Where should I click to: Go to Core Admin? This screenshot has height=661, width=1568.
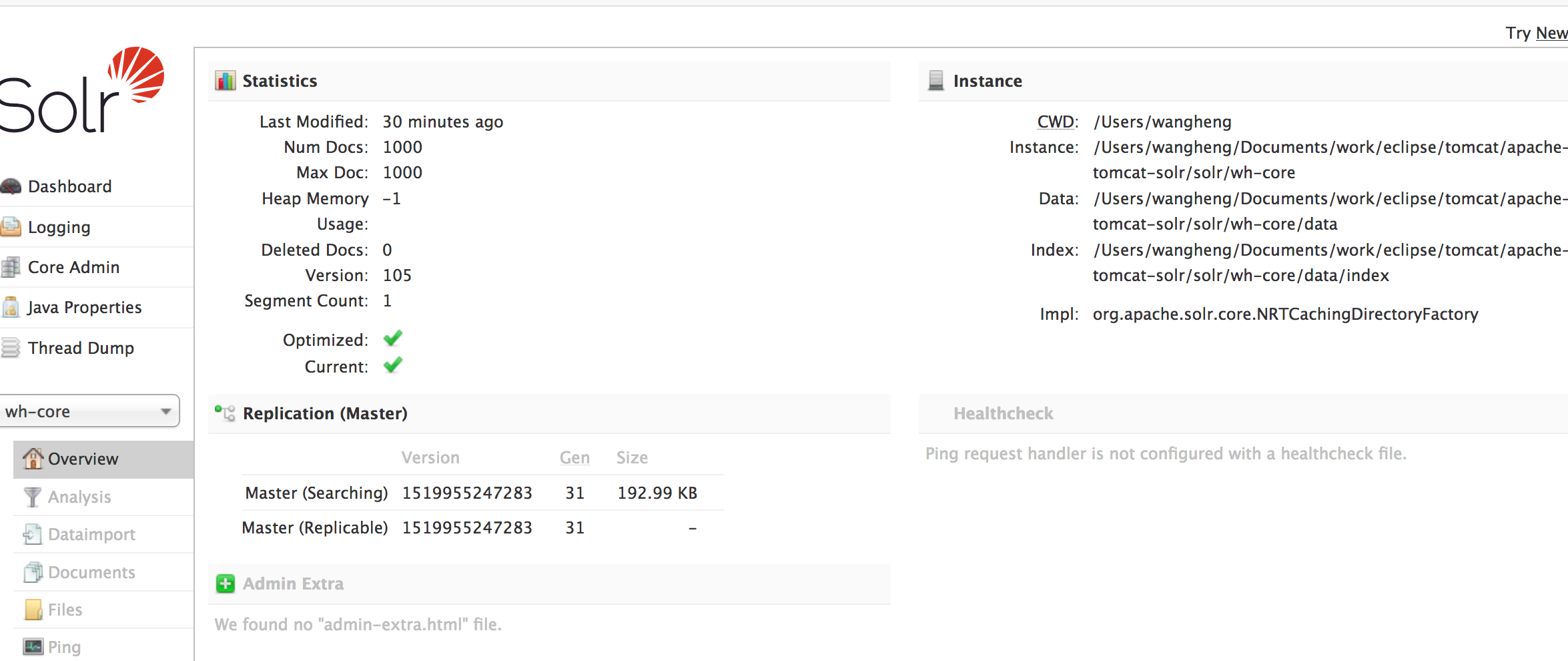[x=73, y=267]
